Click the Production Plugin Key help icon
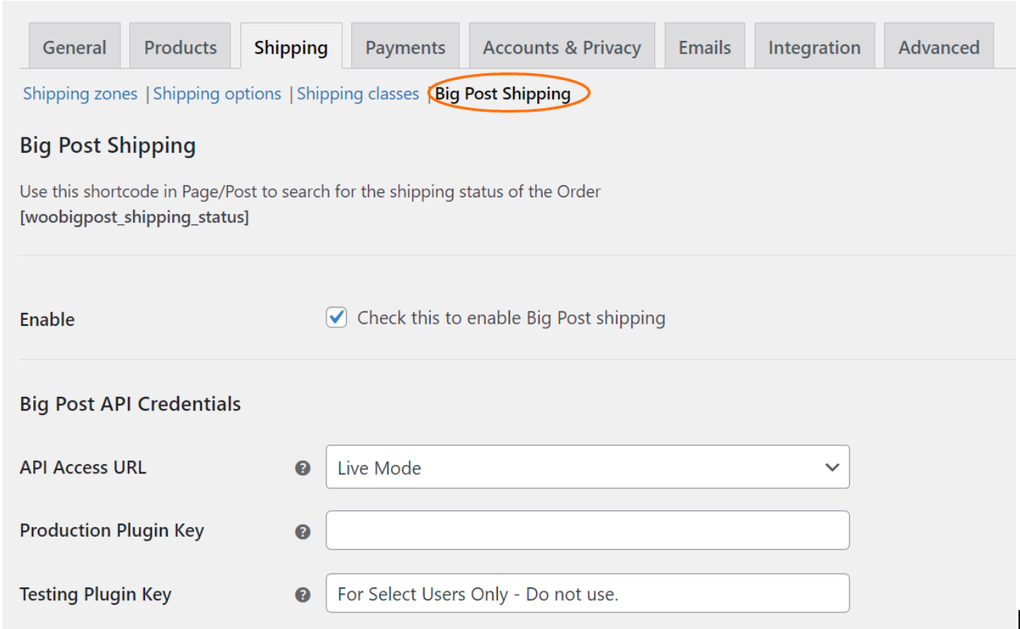Image resolution: width=1020 pixels, height=629 pixels. (x=302, y=531)
